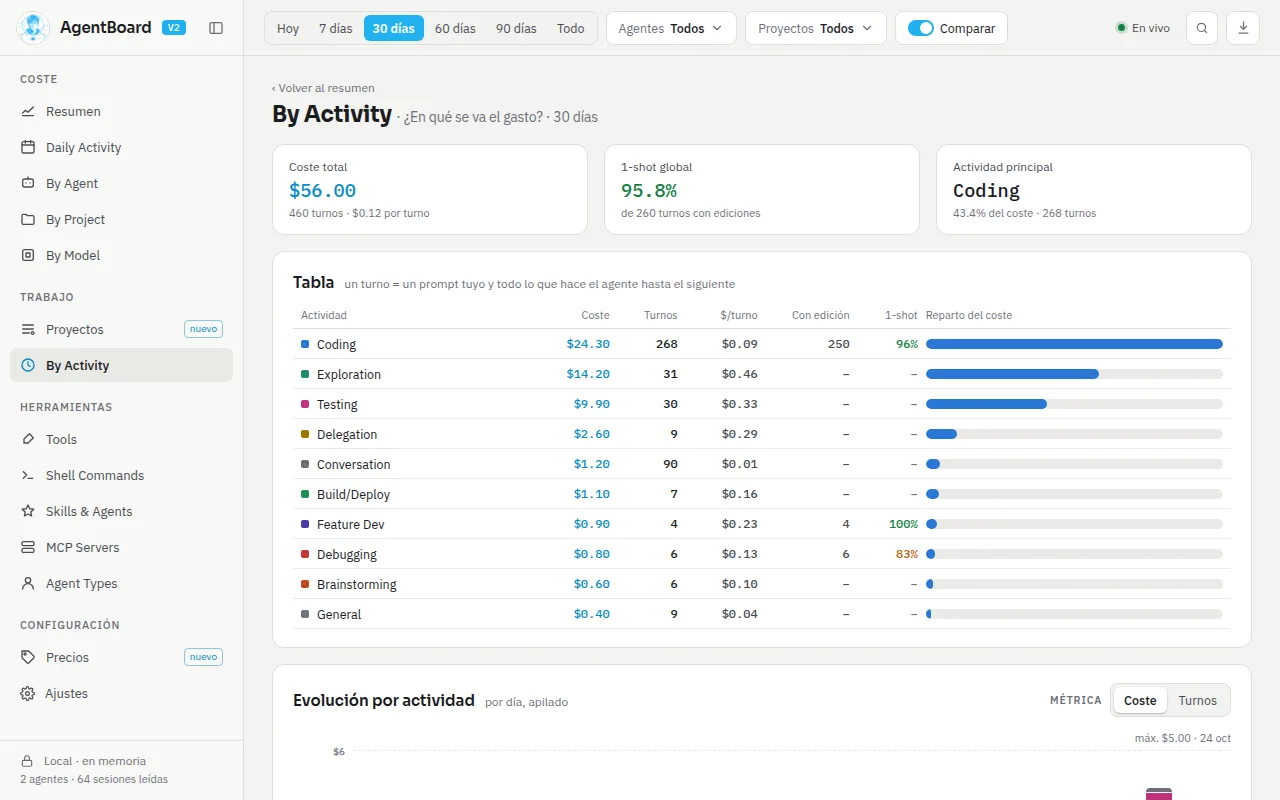Switch to the 90 días range
This screenshot has width=1280, height=800.
coord(516,28)
